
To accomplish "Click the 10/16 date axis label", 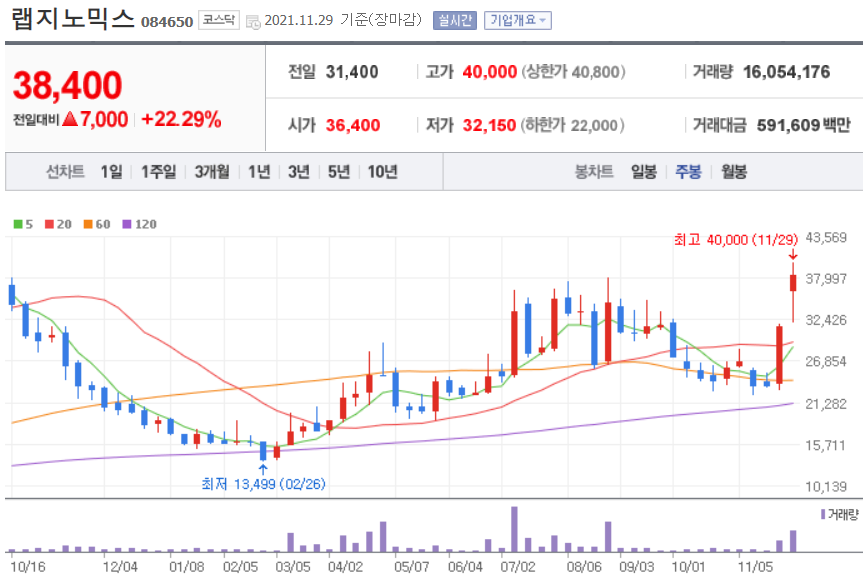I will click(x=28, y=567).
